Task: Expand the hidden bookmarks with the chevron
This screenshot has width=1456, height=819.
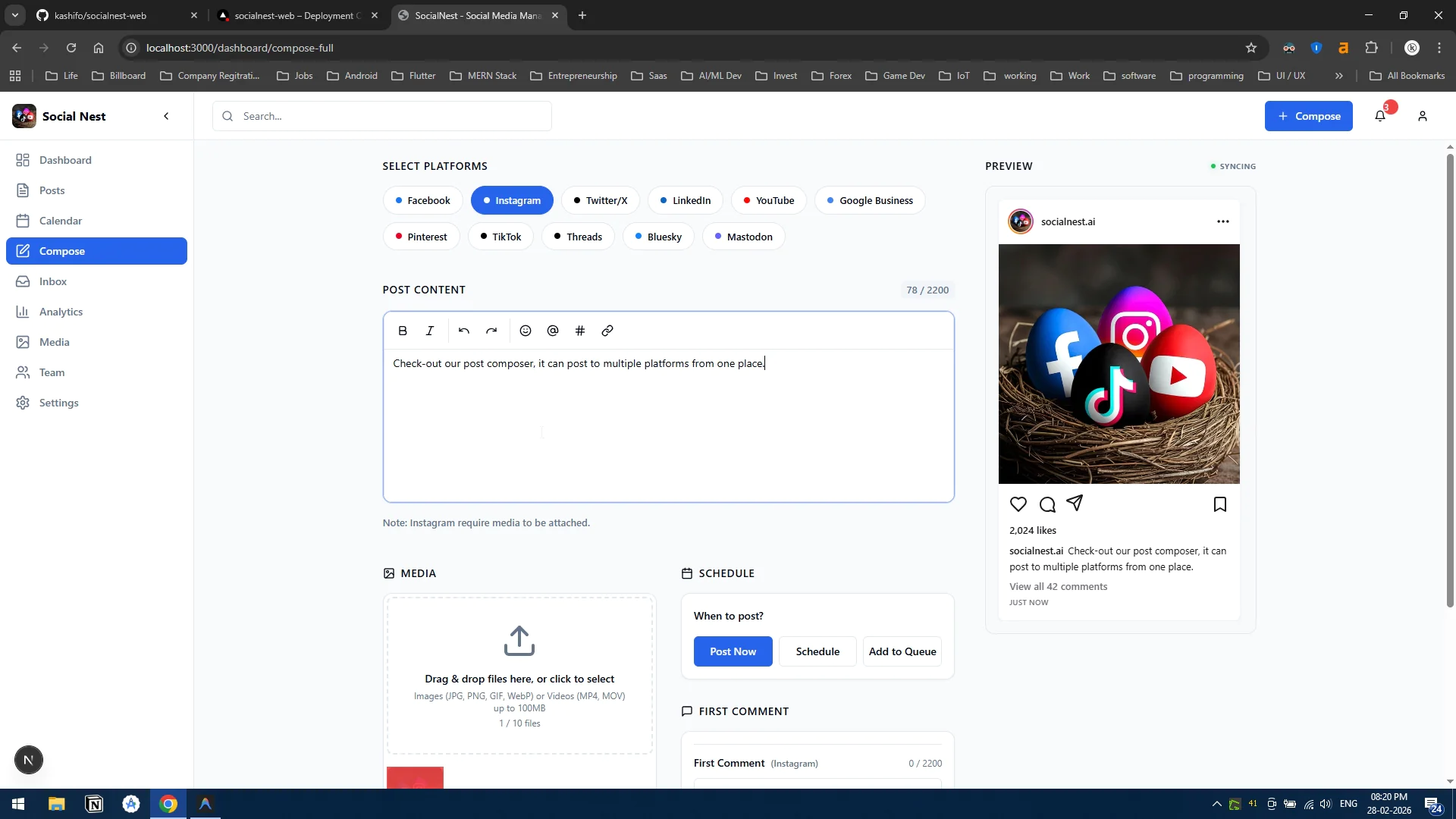Action: 1339,75
